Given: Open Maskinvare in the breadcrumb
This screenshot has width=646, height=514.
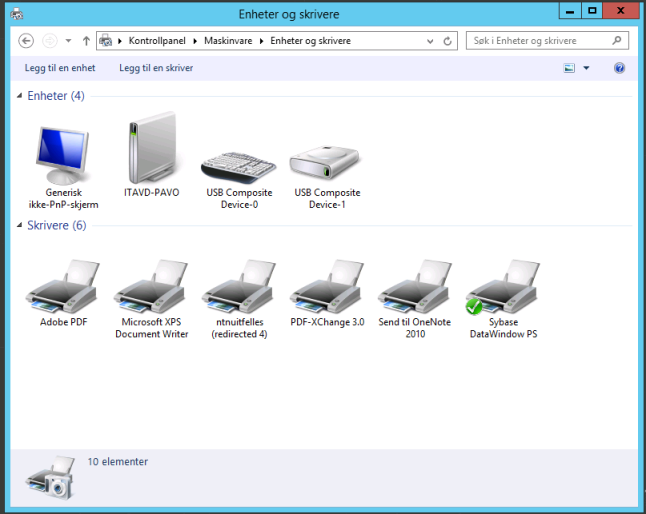Looking at the screenshot, I should click(x=228, y=41).
